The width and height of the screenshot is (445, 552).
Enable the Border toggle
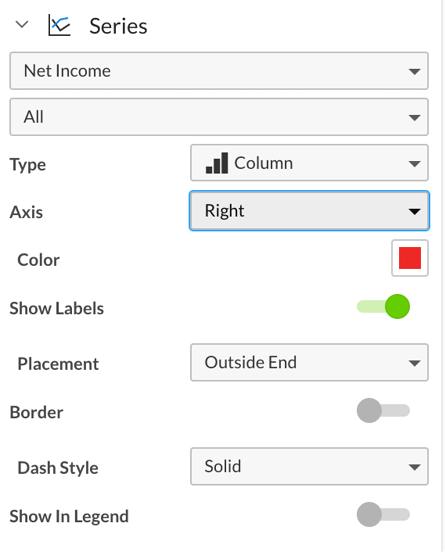(x=383, y=410)
